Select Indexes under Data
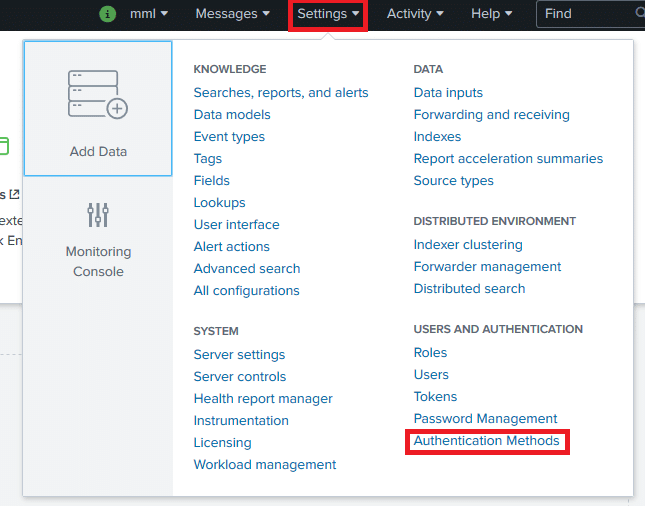Viewport: 645px width, 506px height. click(437, 137)
